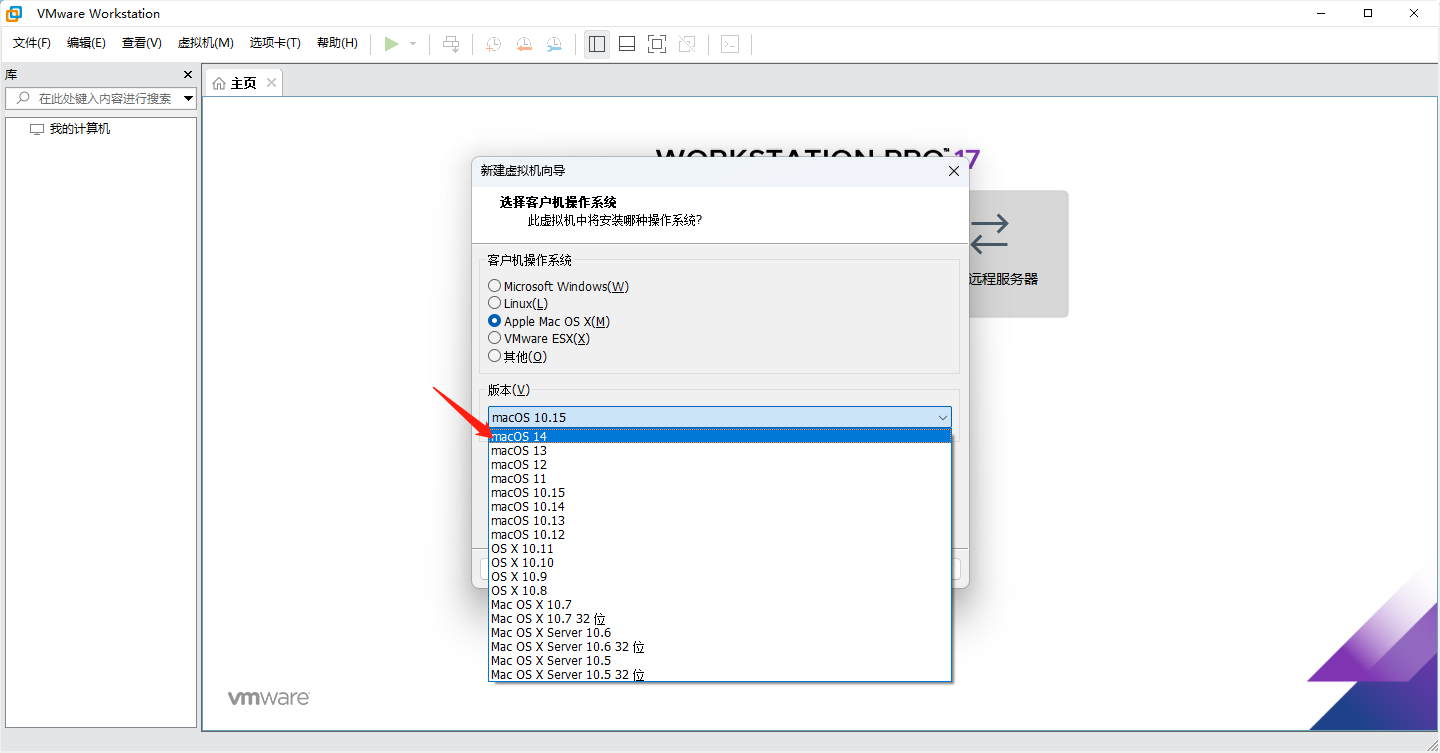Toggle the thumbnail bar view icon
This screenshot has width=1440, height=753.
(627, 44)
